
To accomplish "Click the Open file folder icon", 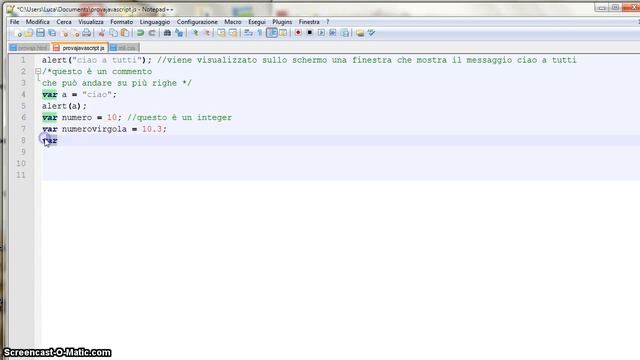I will [x=29, y=33].
